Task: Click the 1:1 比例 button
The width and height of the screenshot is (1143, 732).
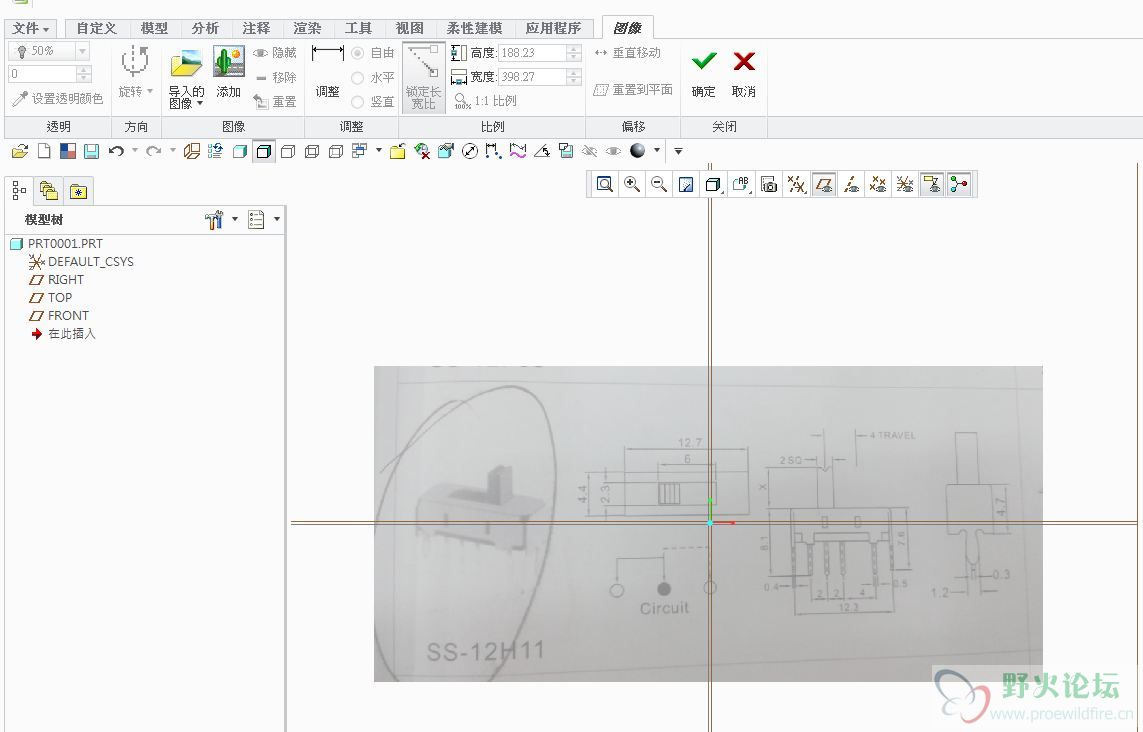Action: (x=485, y=101)
